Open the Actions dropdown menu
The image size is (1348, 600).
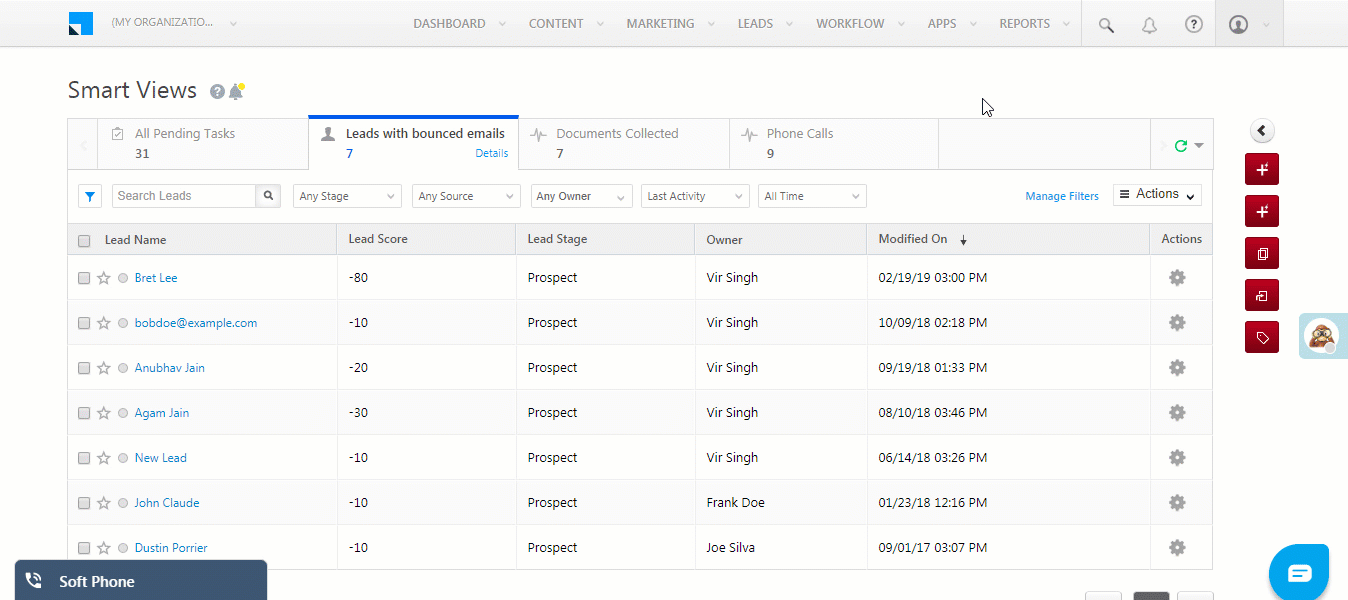click(1157, 195)
